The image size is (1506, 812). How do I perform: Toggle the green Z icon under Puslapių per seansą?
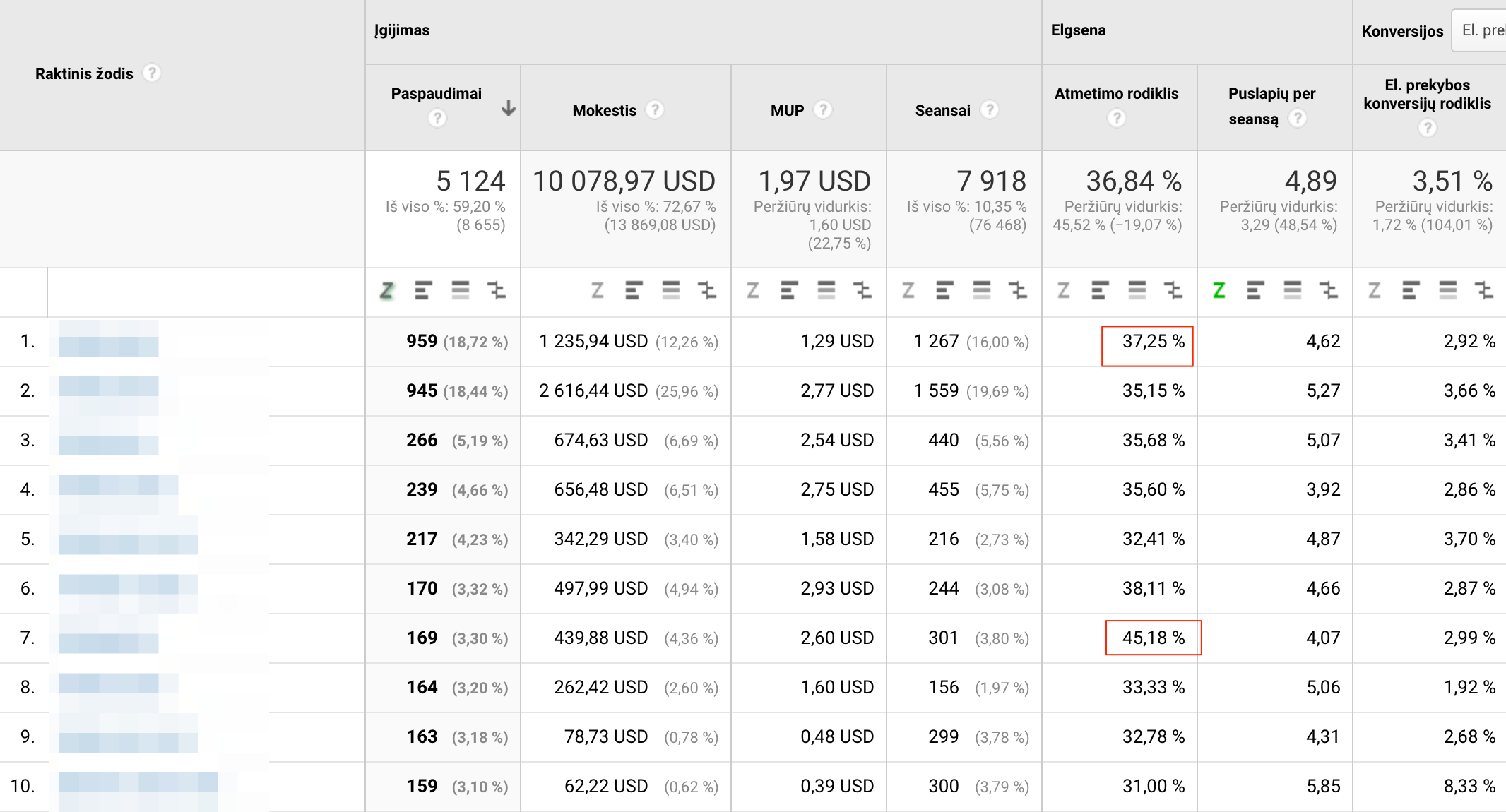[1219, 290]
